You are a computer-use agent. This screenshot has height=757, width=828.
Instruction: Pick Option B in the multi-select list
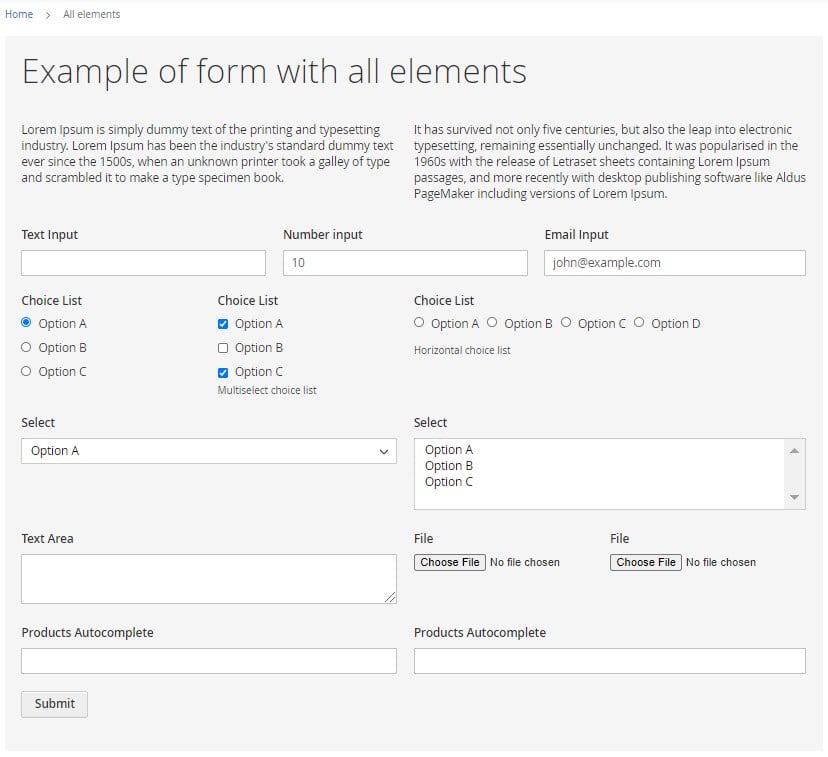point(449,466)
